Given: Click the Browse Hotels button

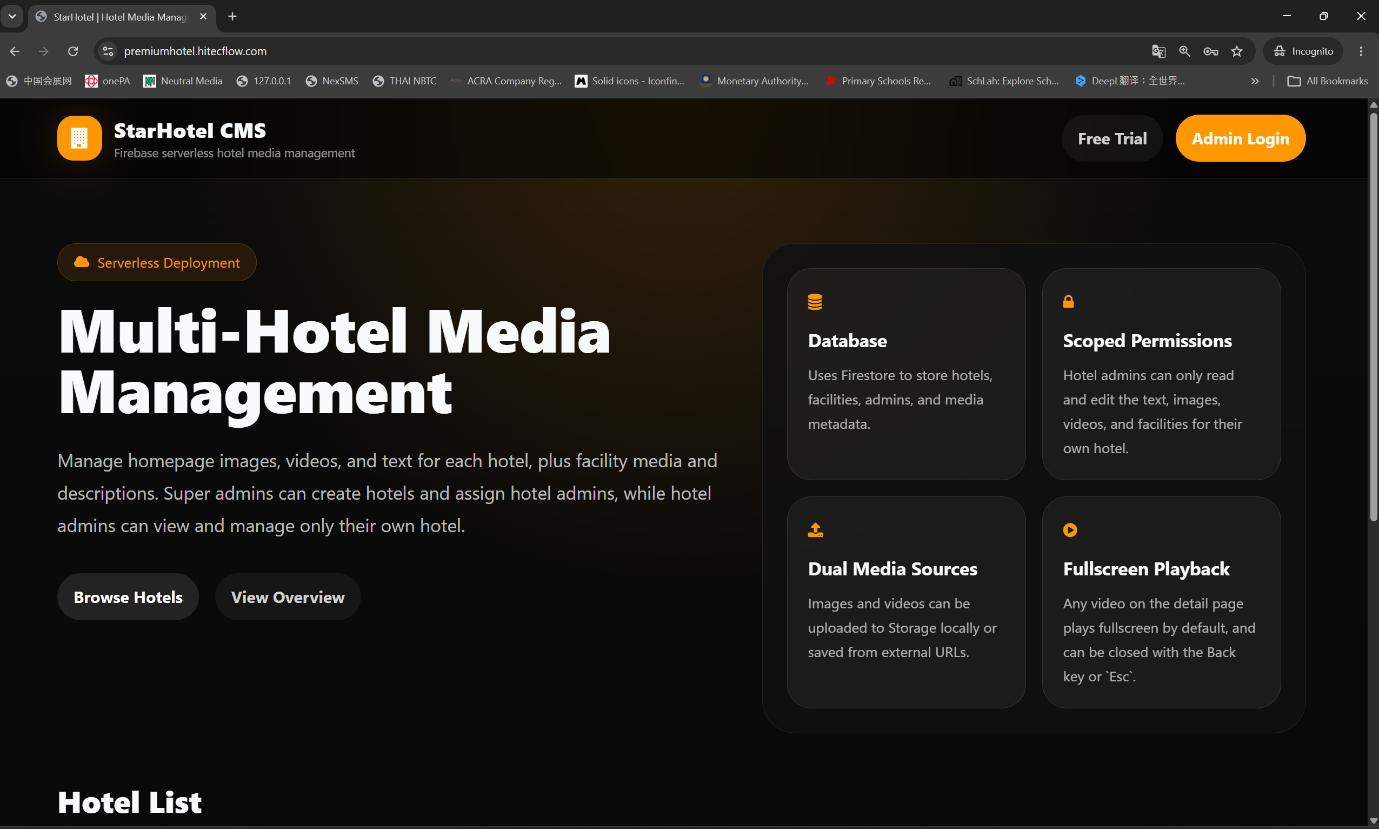Looking at the screenshot, I should tap(128, 597).
